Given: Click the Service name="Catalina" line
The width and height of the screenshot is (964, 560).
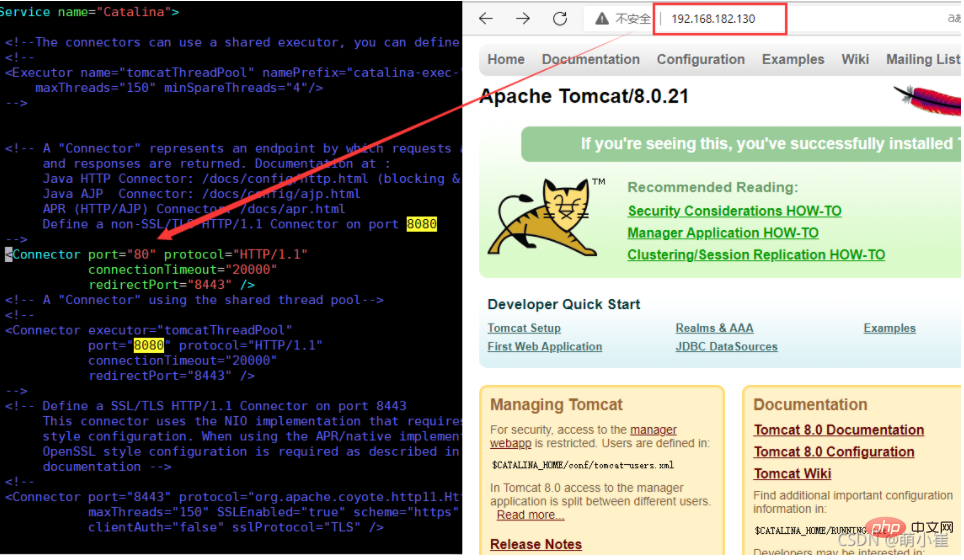Looking at the screenshot, I should point(90,12).
